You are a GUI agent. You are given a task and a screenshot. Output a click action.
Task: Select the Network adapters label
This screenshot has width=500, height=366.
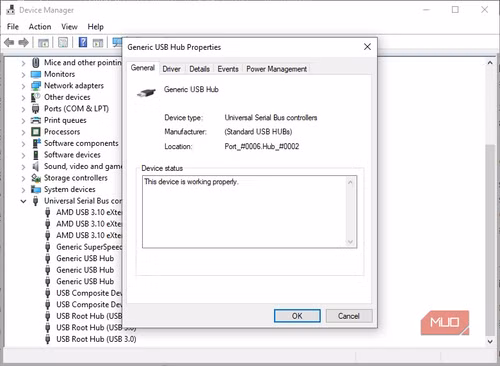pyautogui.click(x=74, y=86)
